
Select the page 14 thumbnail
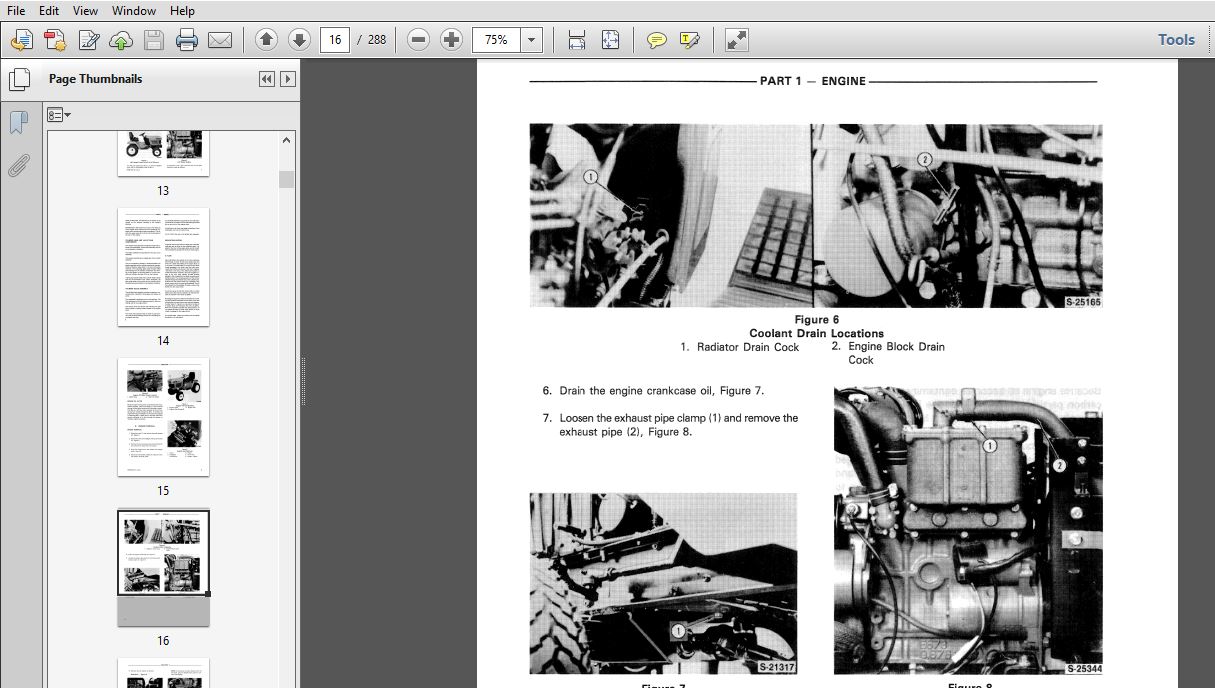coord(163,267)
